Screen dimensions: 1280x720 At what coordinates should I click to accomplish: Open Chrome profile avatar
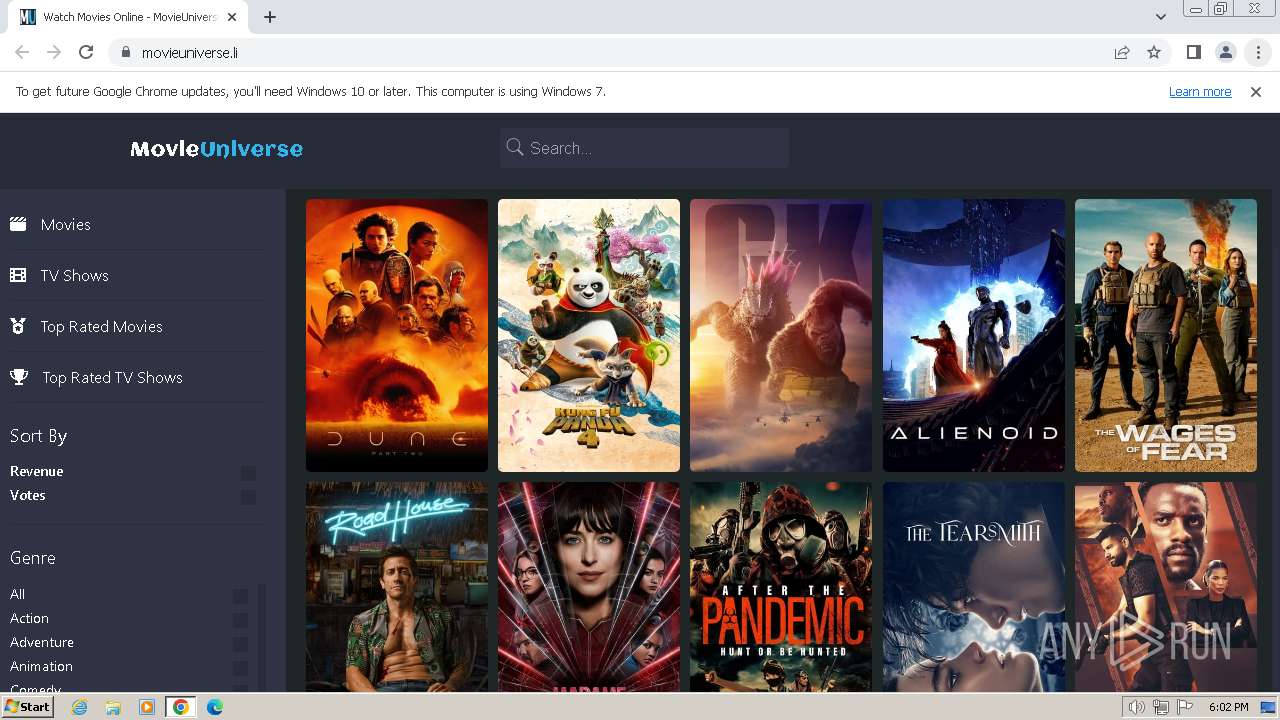[1225, 52]
